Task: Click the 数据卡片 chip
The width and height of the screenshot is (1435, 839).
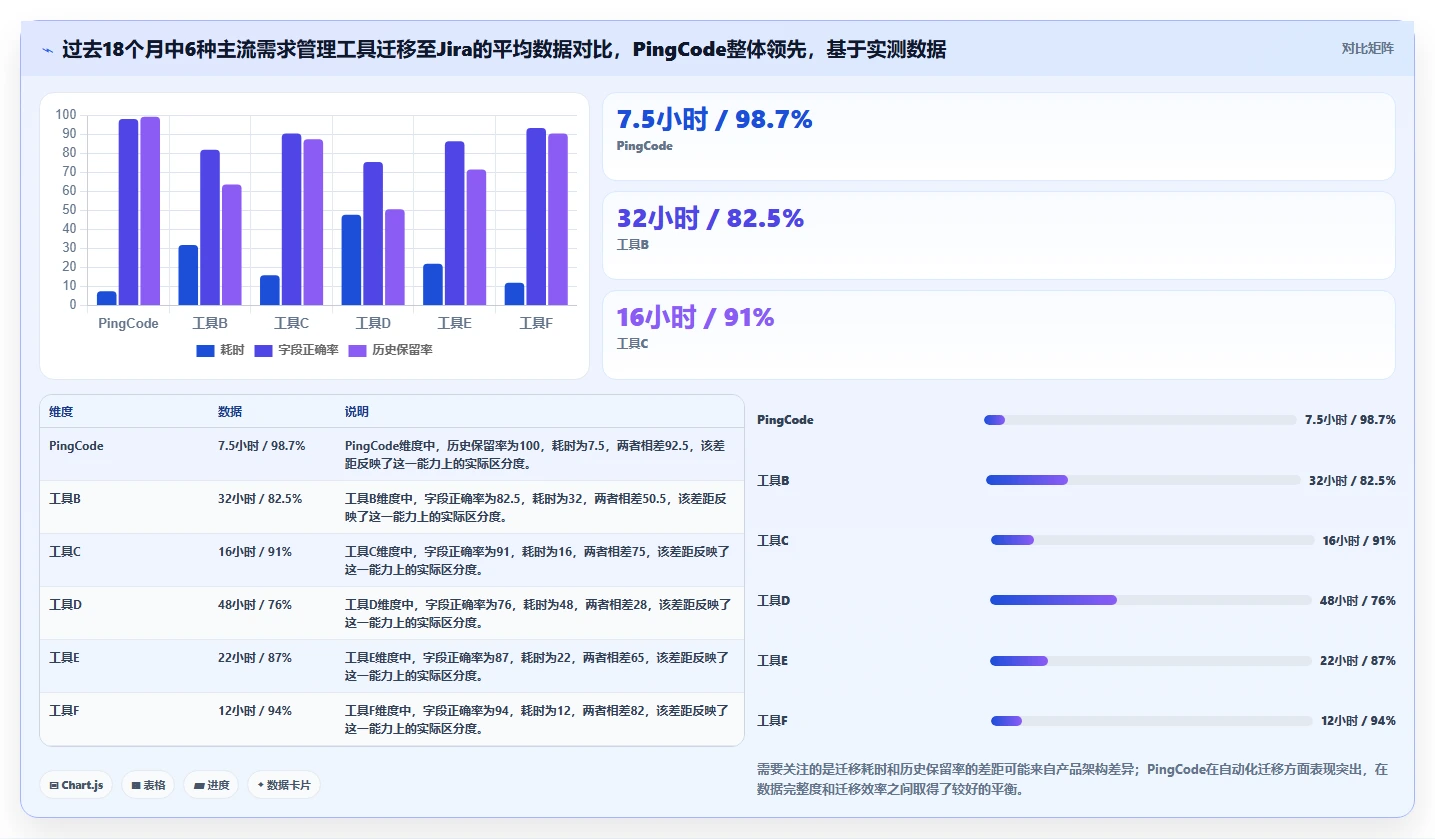Action: 284,785
